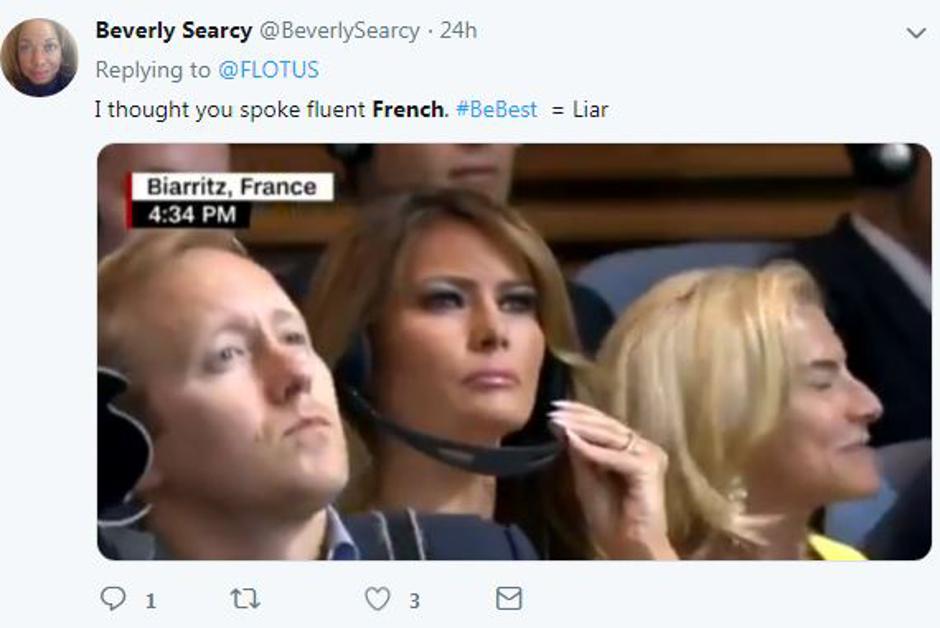Viewport: 940px width, 628px height.
Task: Click the envelope direct message icon
Action: [x=512, y=599]
